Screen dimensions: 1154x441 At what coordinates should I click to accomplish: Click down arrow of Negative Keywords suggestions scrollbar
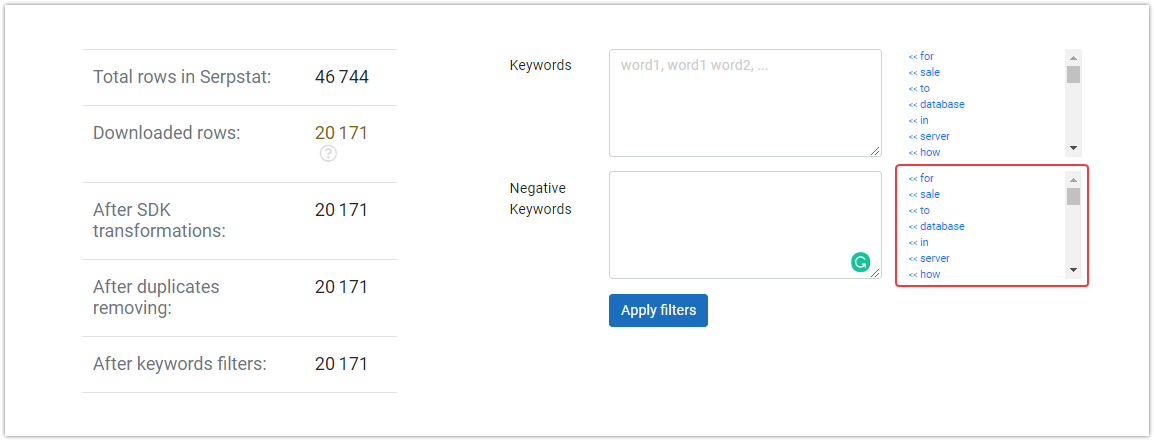[x=1073, y=270]
